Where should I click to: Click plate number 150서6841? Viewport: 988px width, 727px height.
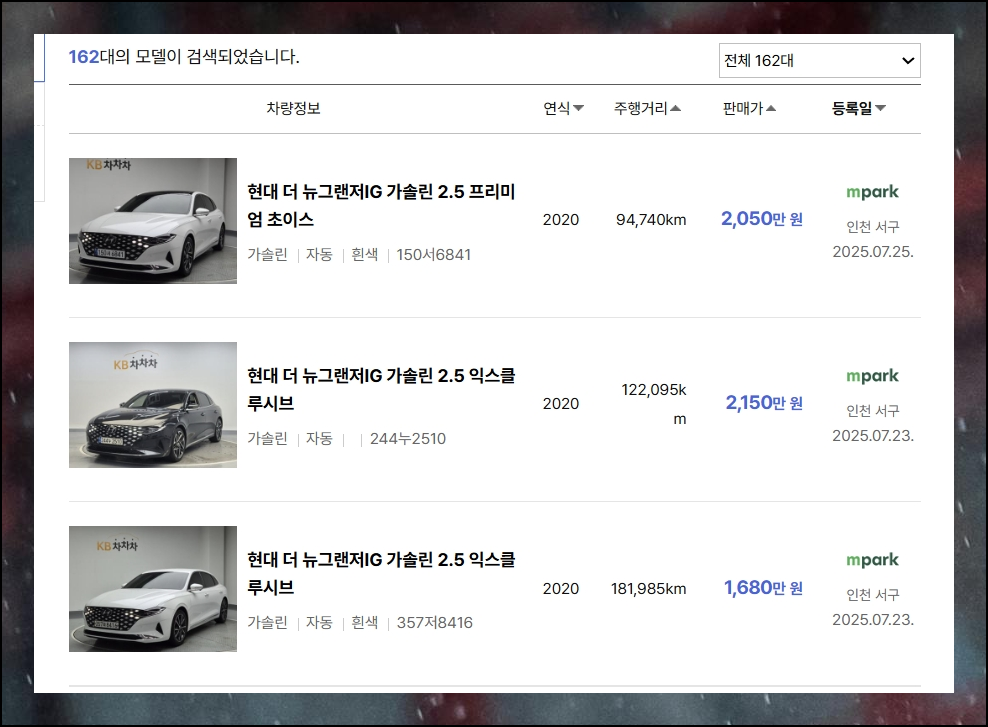tap(434, 255)
